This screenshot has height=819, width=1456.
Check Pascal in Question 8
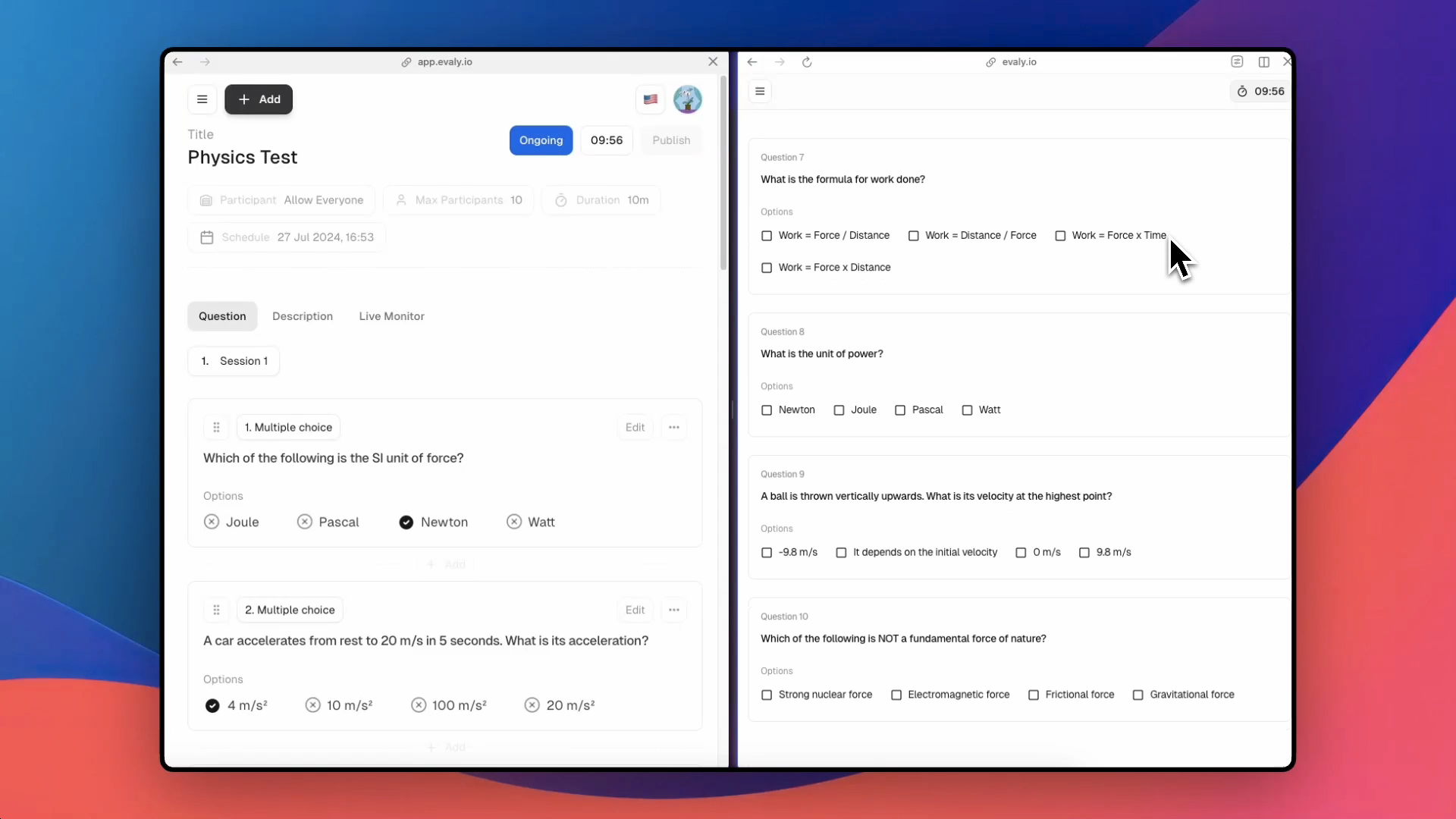point(900,410)
